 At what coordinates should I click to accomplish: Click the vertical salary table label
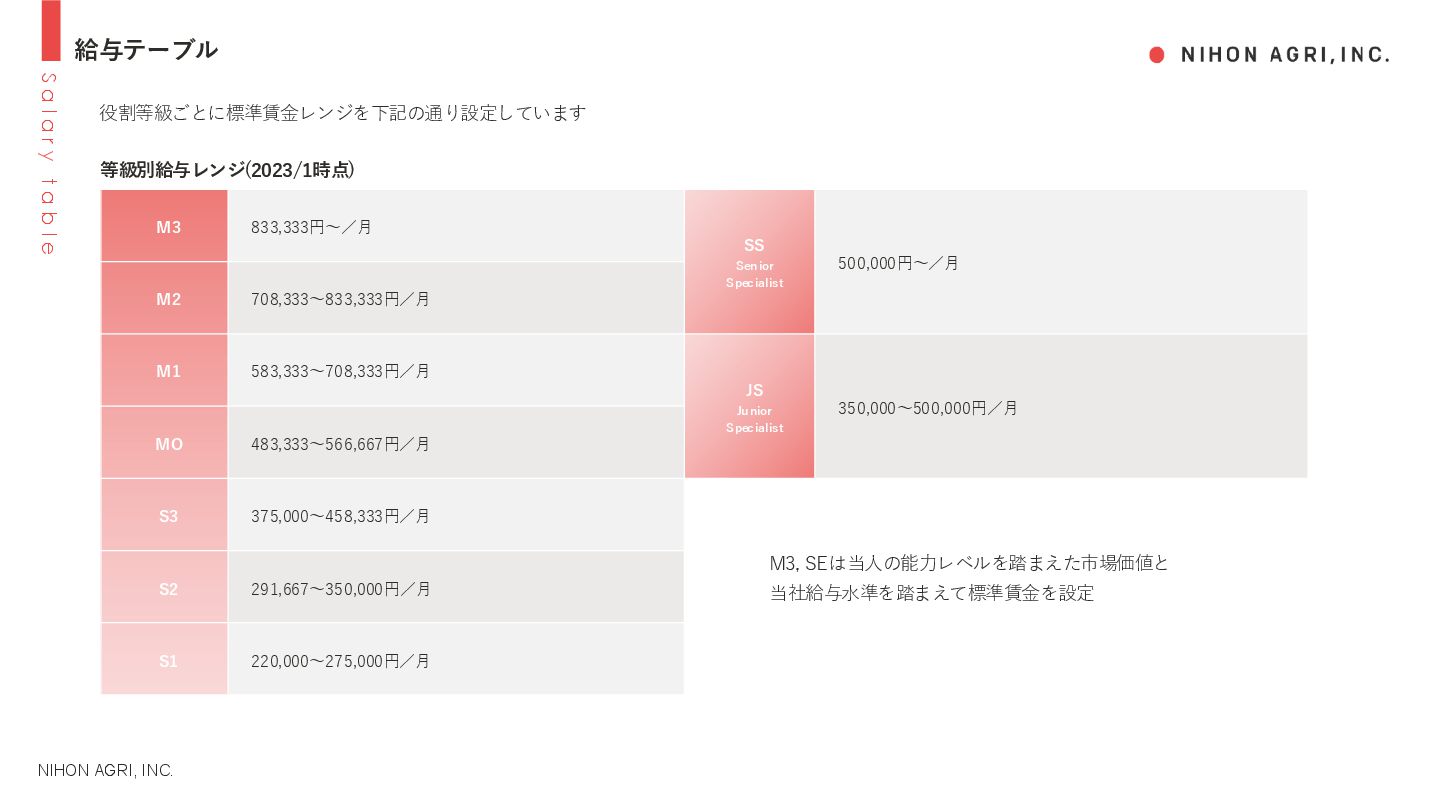48,164
